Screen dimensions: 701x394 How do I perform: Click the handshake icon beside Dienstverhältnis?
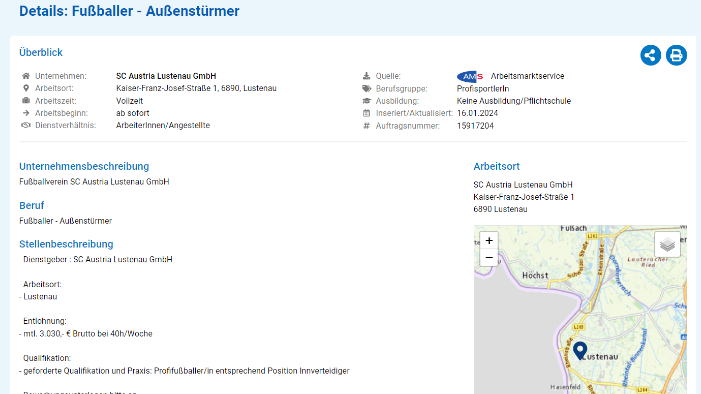(26, 125)
